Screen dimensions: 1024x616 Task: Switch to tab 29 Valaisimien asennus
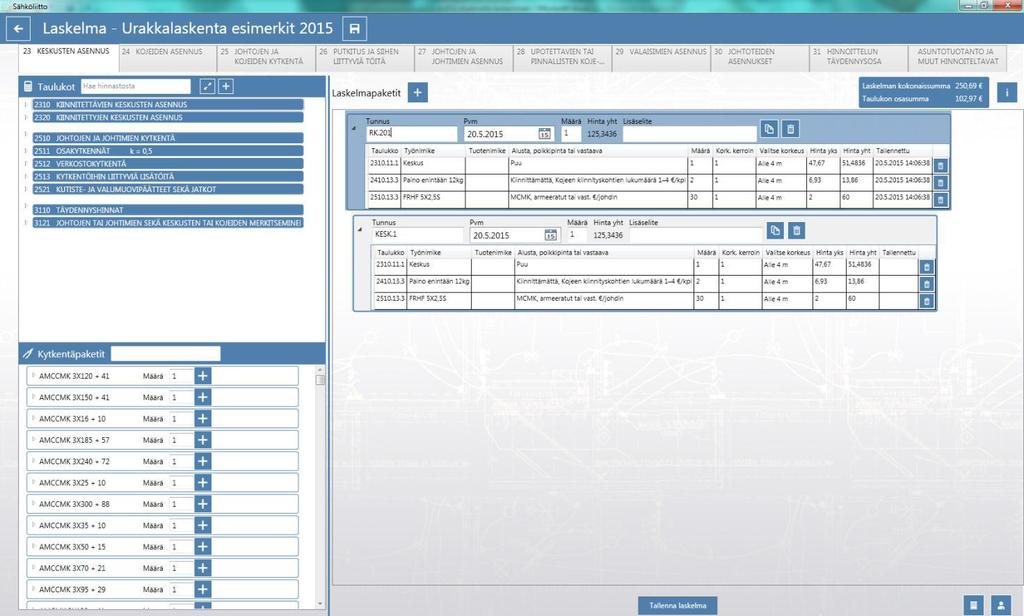click(661, 56)
